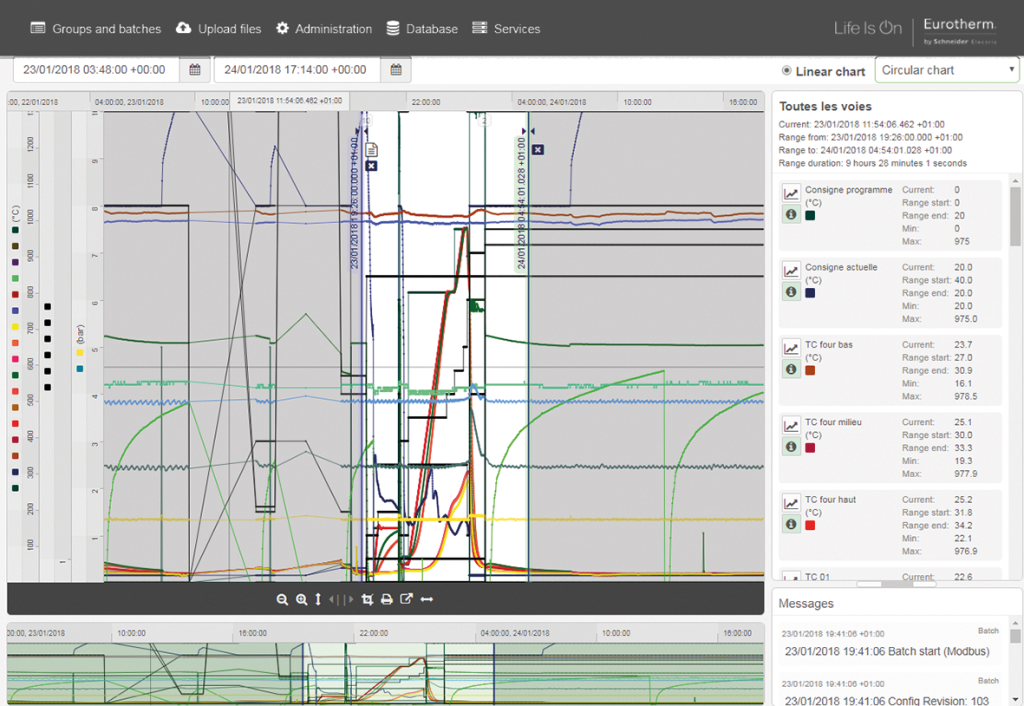Click the export chart icon
The width and height of the screenshot is (1024, 706).
[406, 599]
